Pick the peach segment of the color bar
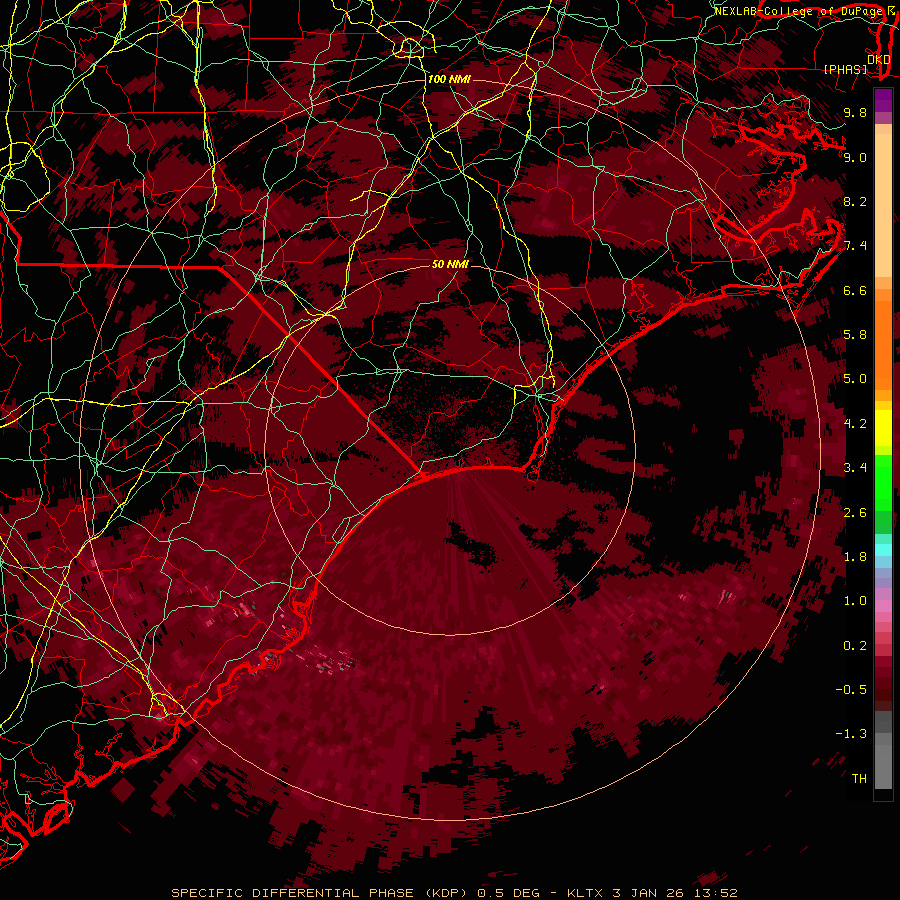 883,201
